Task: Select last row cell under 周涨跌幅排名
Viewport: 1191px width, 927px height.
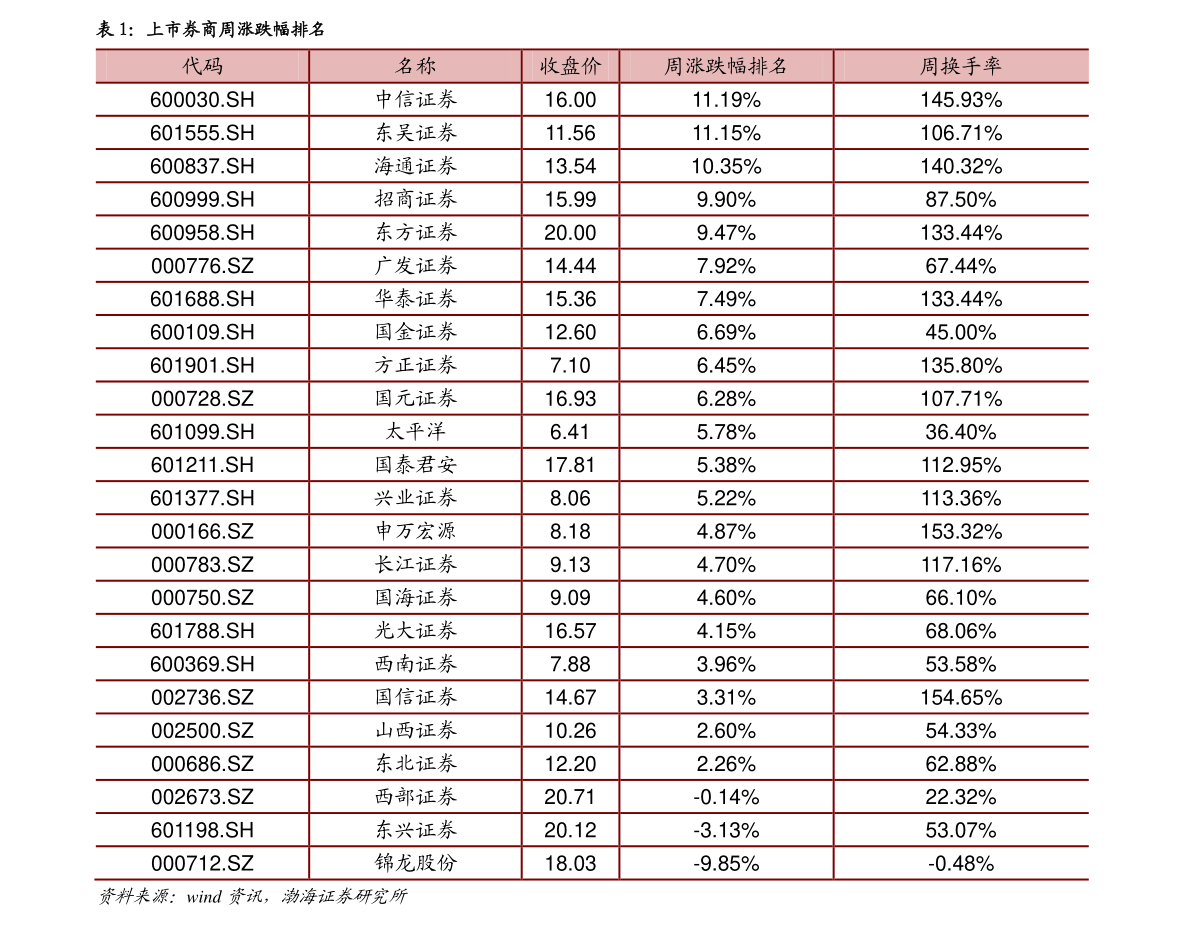Action: click(x=726, y=863)
